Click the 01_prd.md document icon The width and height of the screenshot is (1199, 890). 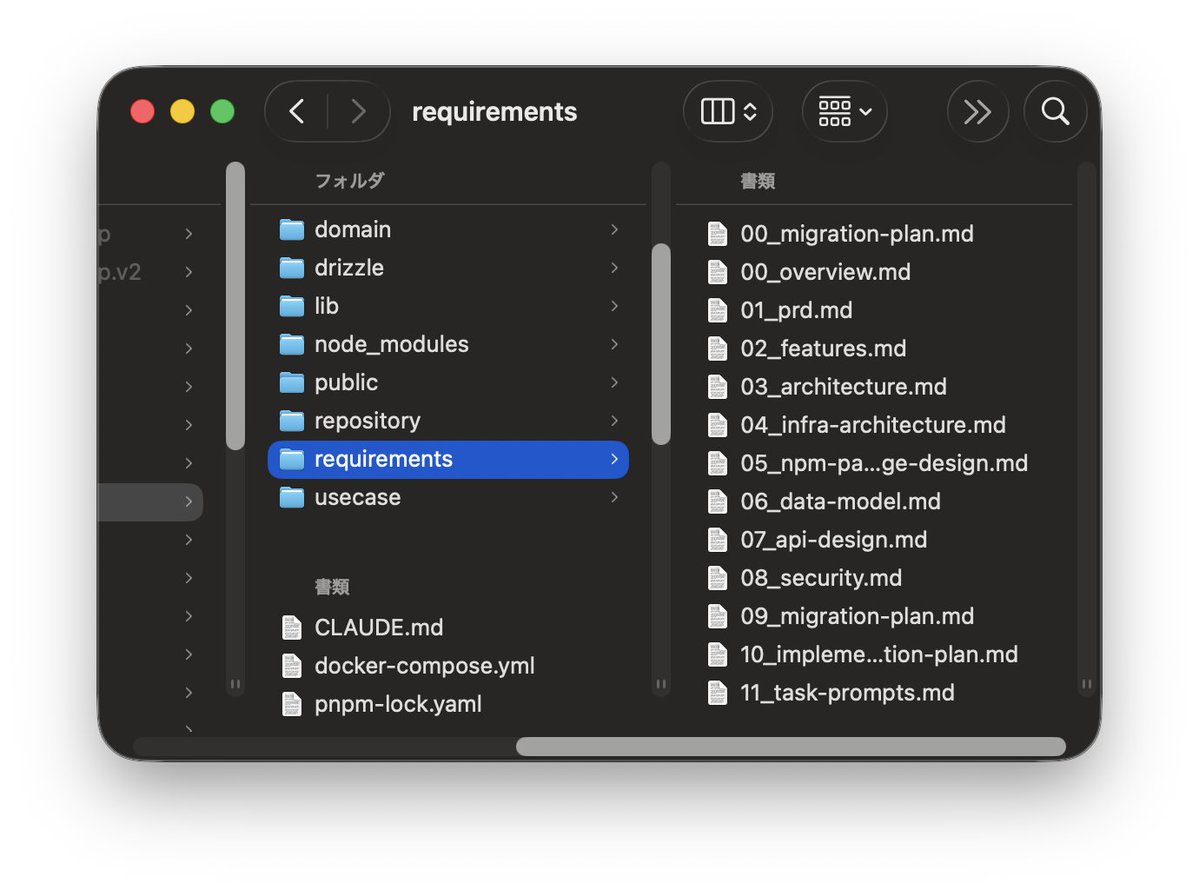pos(717,310)
